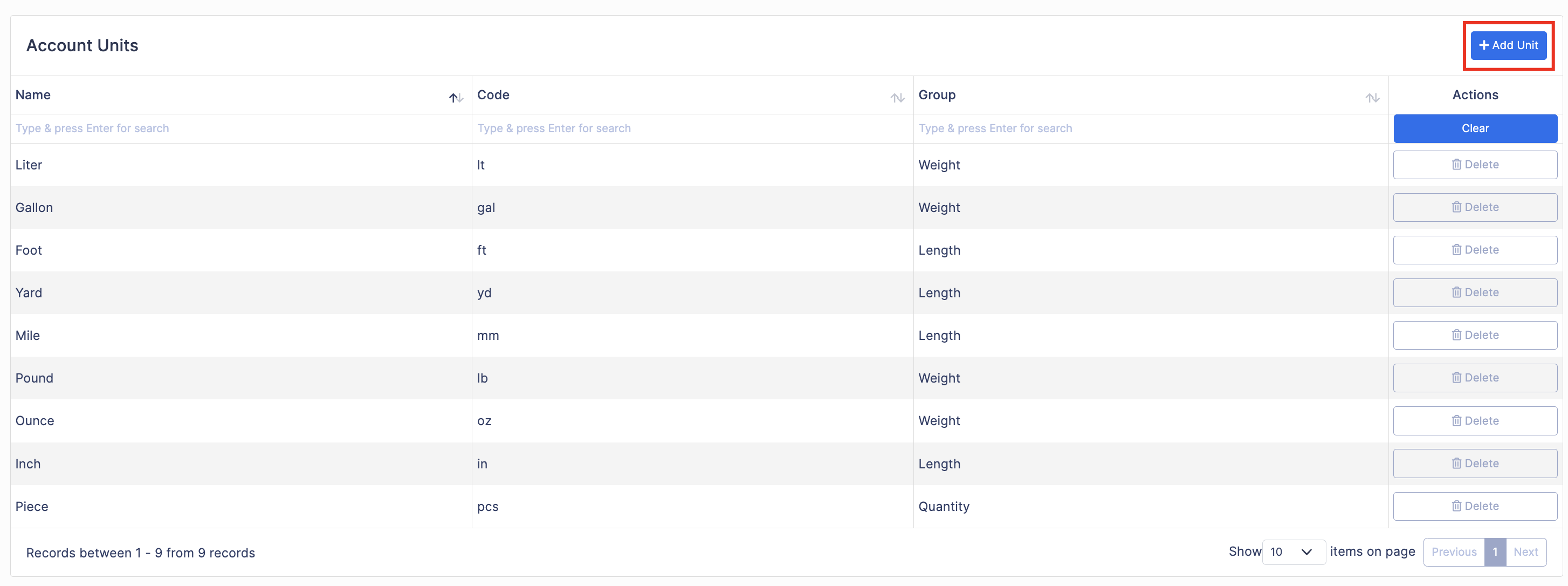The image size is (1568, 586).
Task: Select the Foot name cell
Action: 241,250
